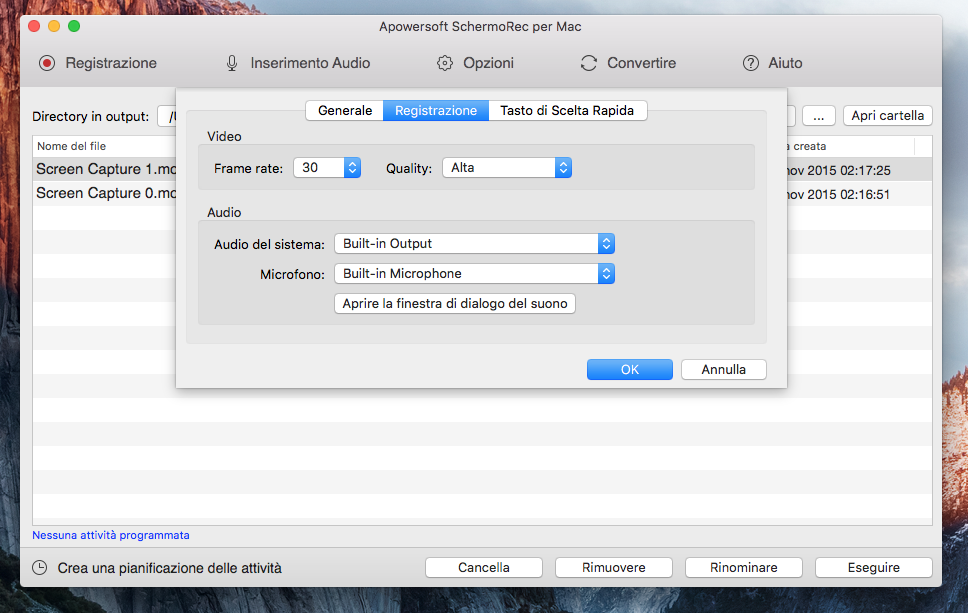Viewport: 968px width, 613px height.
Task: Click Crea una pianificazione delle attività
Action: click(x=169, y=568)
